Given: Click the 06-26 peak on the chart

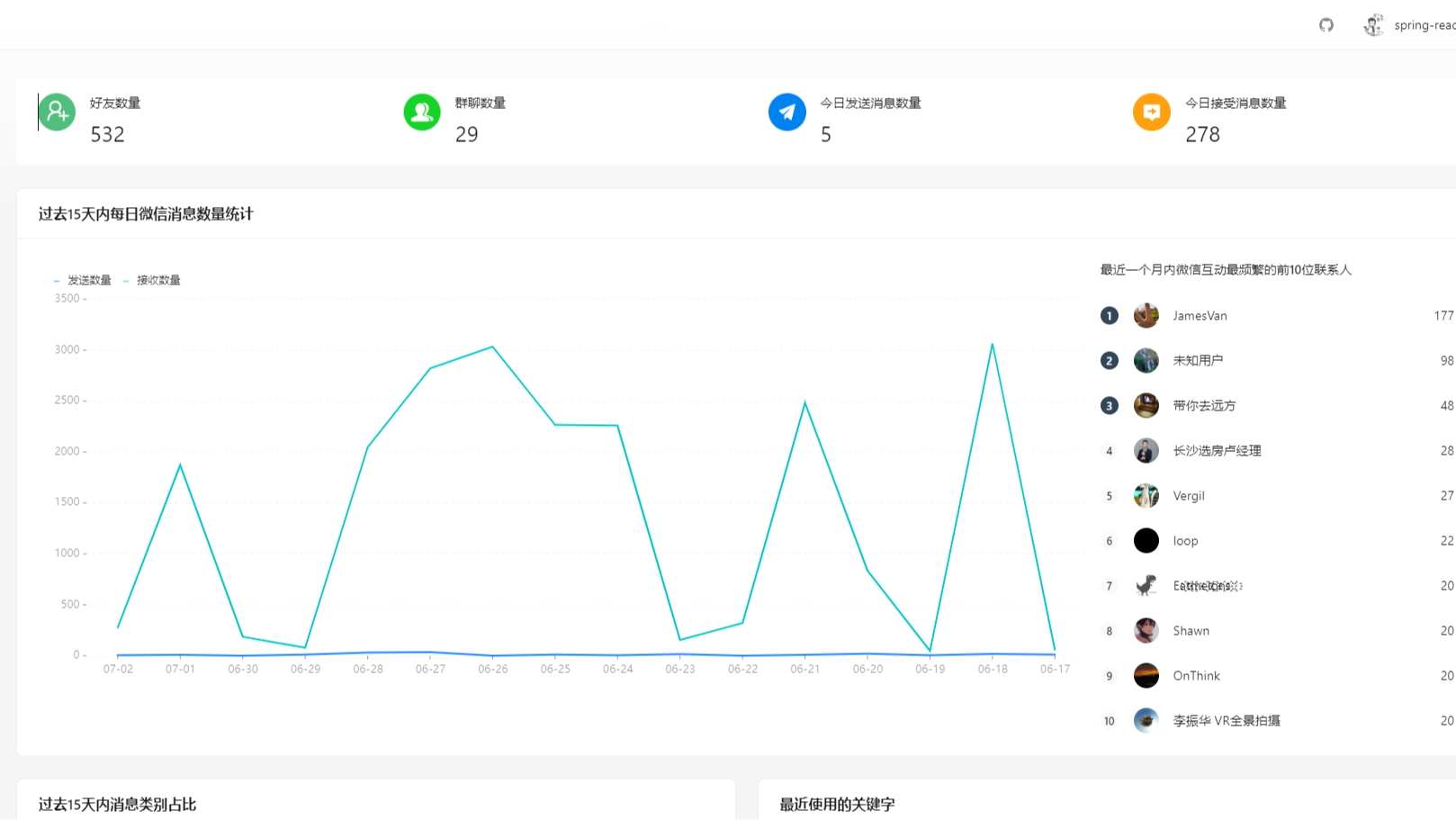Looking at the screenshot, I should (x=493, y=347).
